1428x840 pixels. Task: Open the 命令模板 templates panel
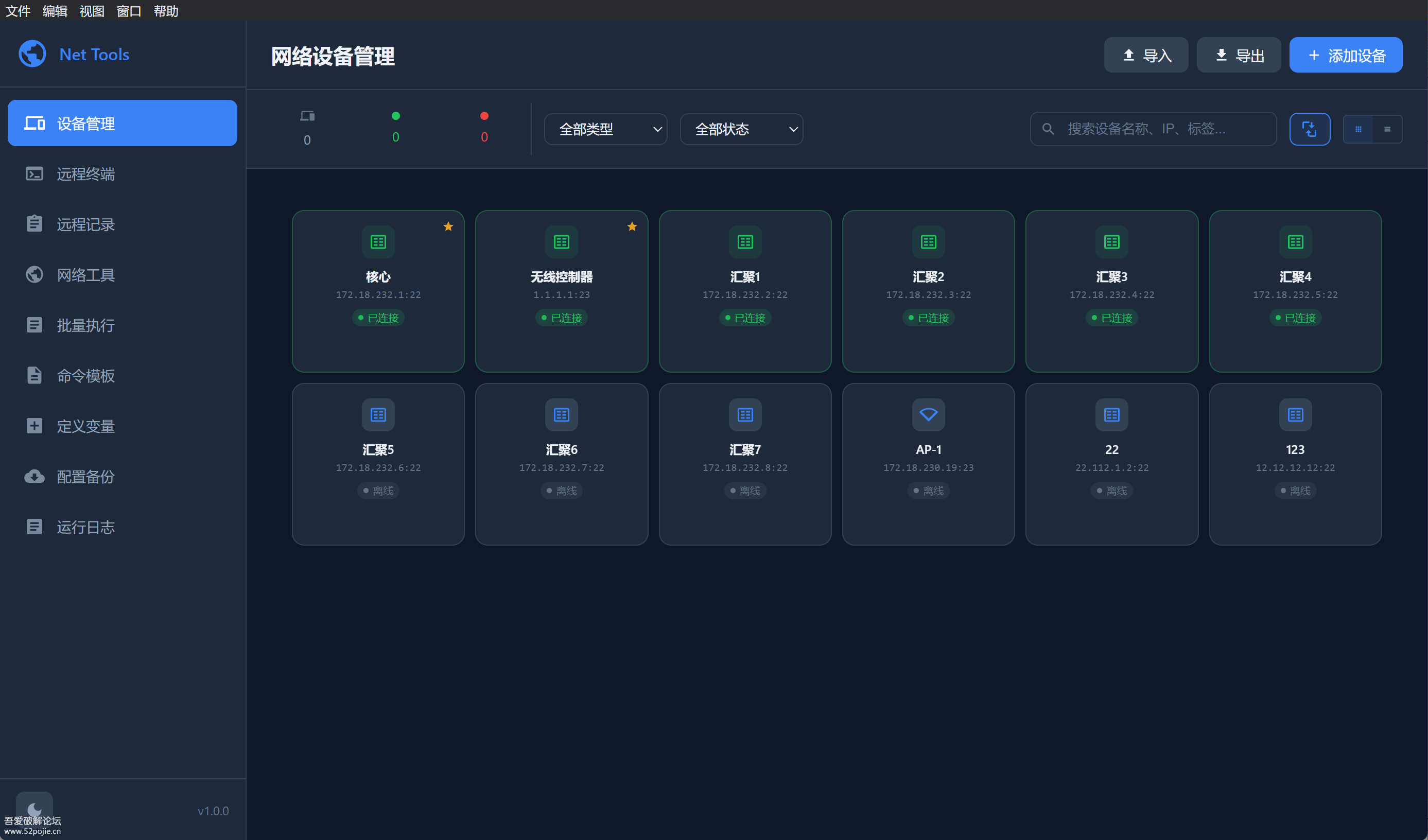coord(86,376)
